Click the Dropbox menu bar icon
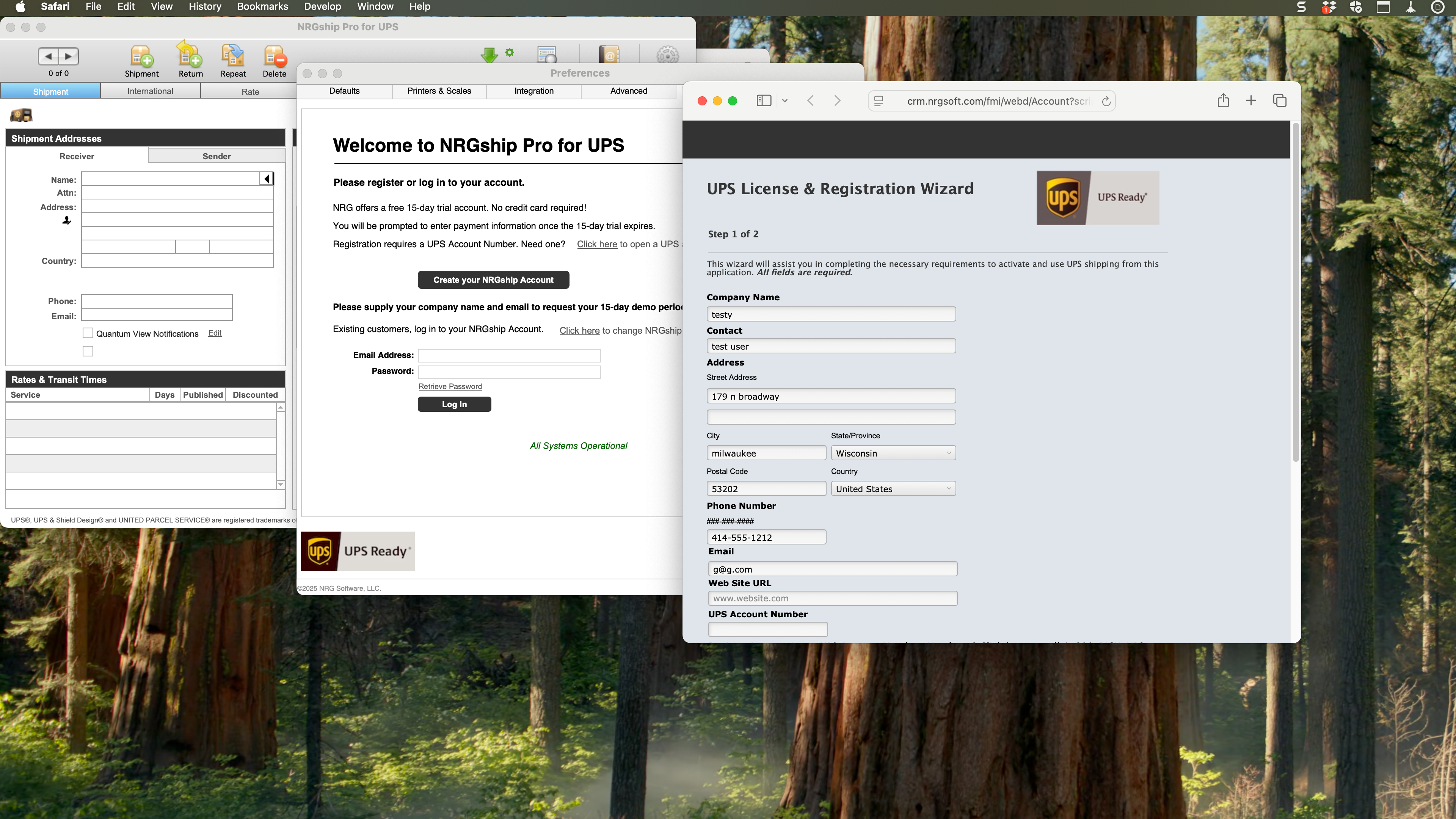1456x819 pixels. tap(1329, 7)
